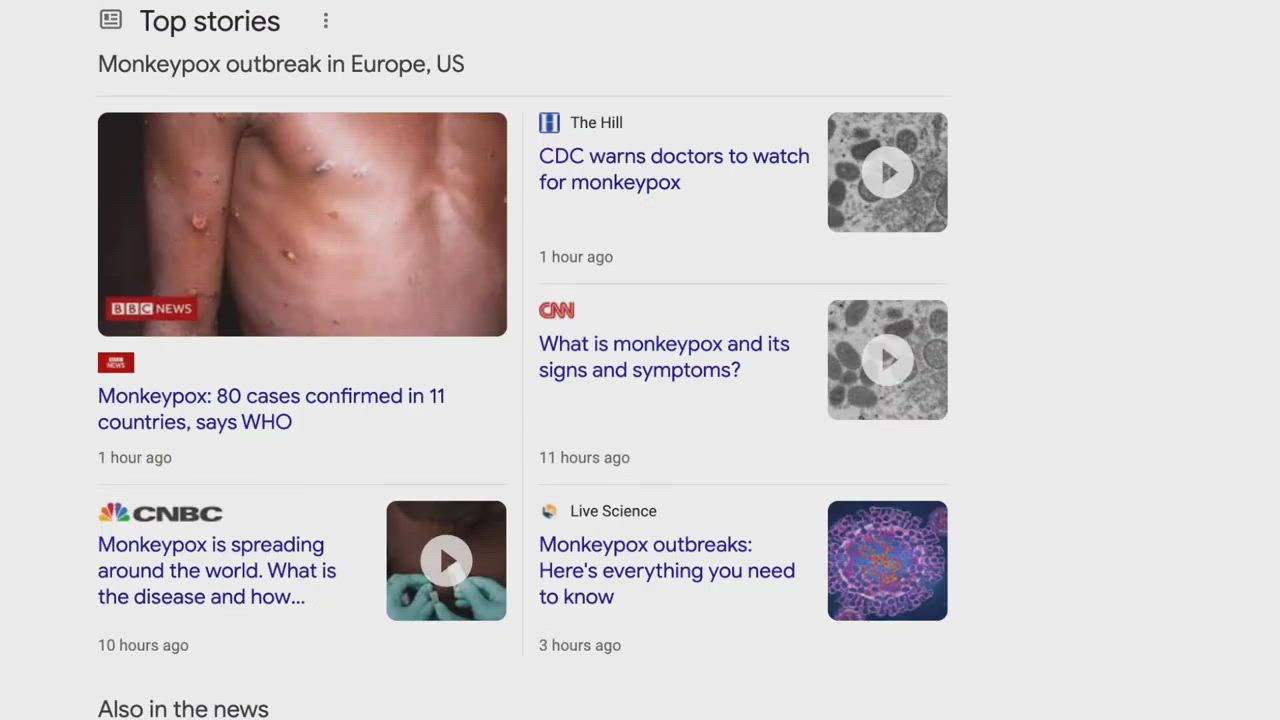This screenshot has height=720, width=1280.
Task: Play the CNBC monkeypox video thumbnail
Action: click(x=446, y=561)
